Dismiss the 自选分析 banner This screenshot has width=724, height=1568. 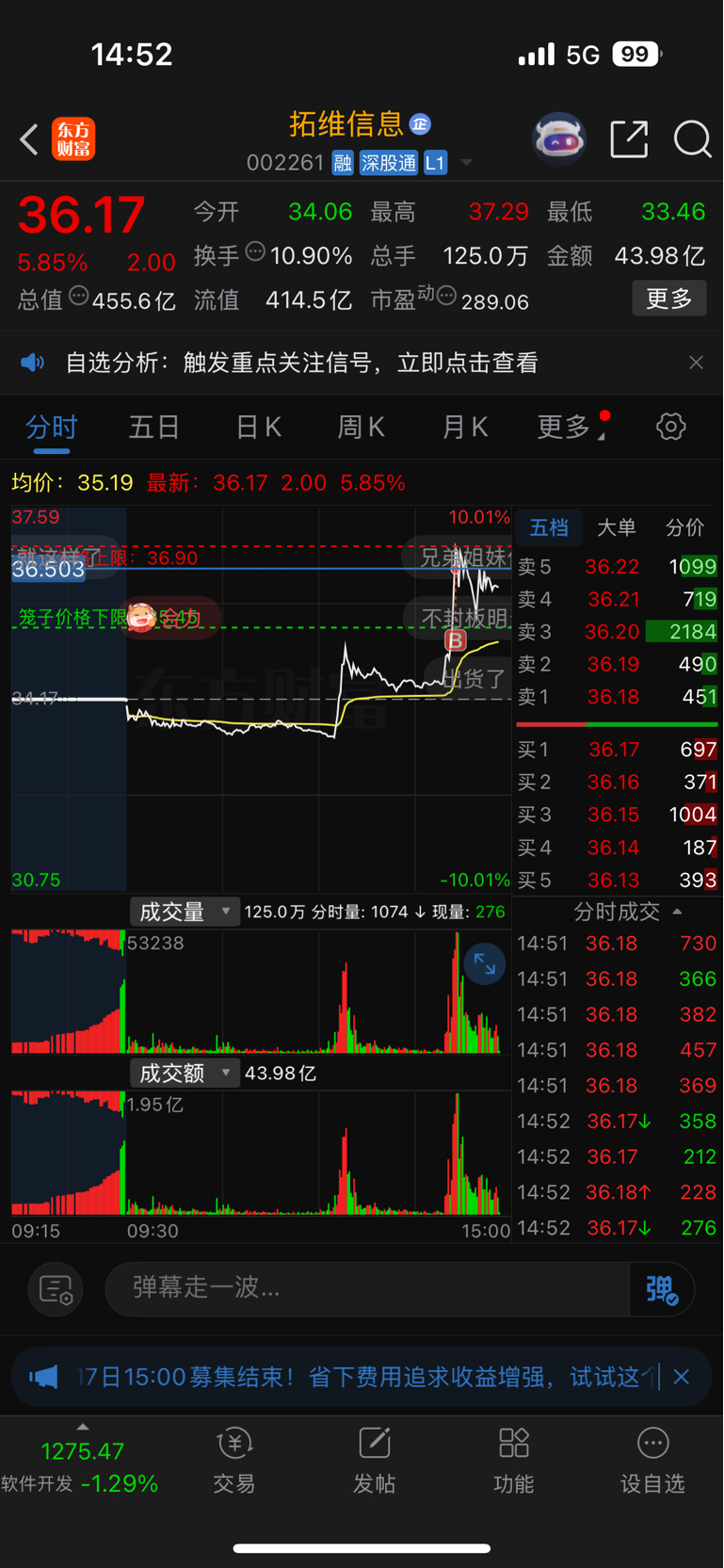point(696,363)
